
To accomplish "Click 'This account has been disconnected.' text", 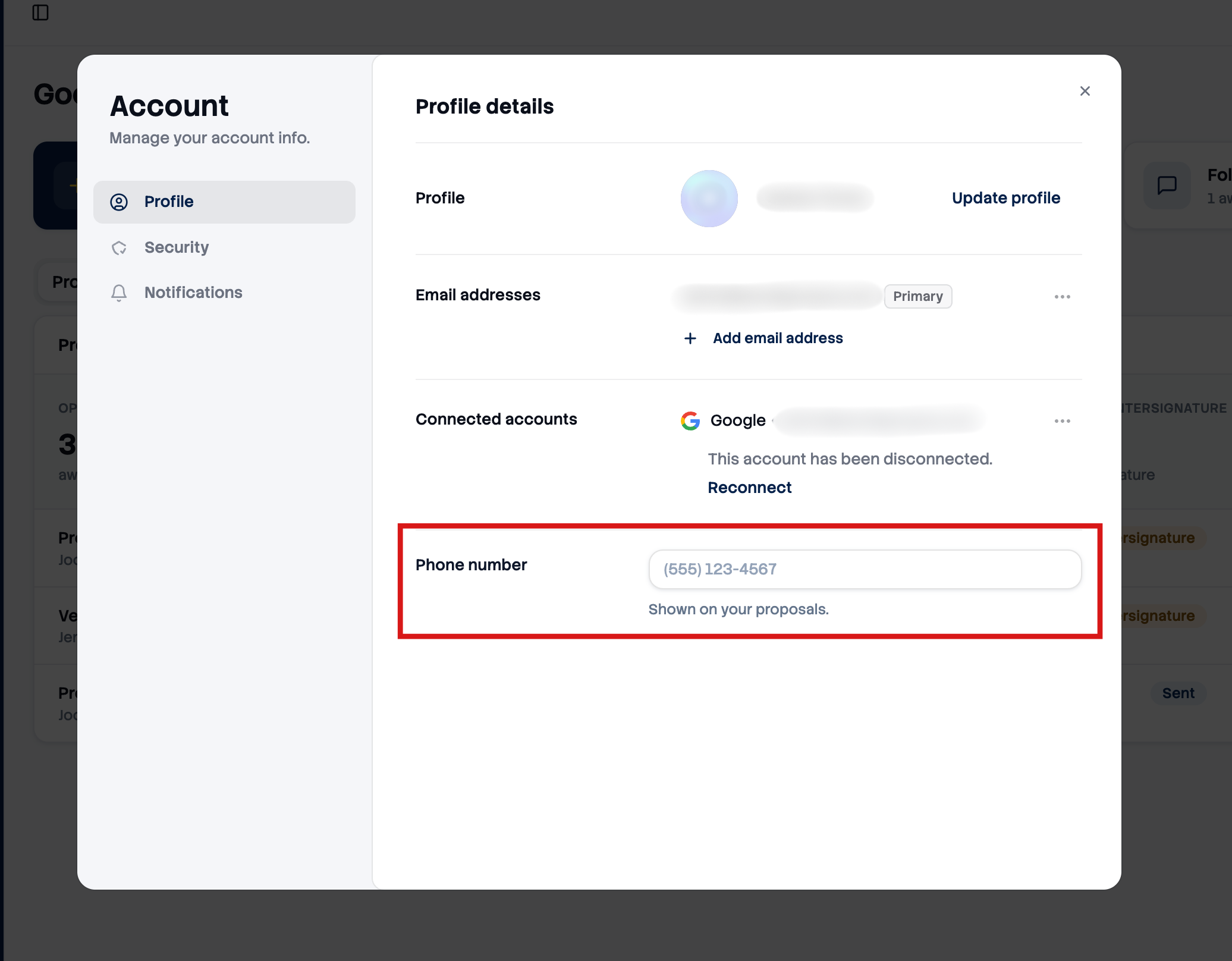I will pos(850,459).
